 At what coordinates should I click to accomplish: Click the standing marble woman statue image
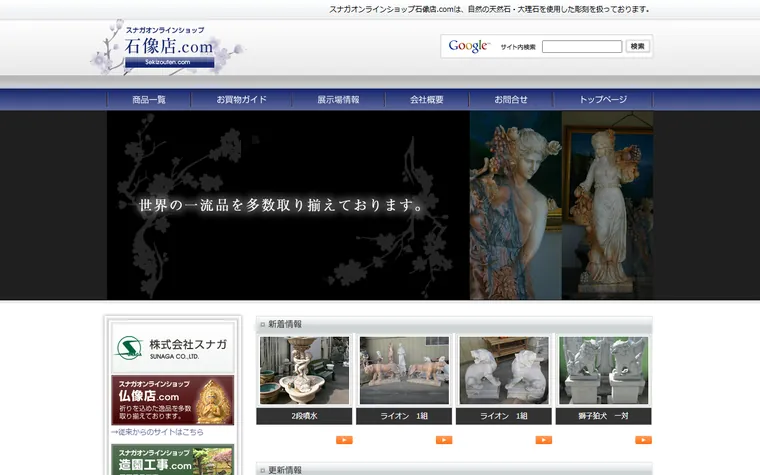click(x=608, y=205)
